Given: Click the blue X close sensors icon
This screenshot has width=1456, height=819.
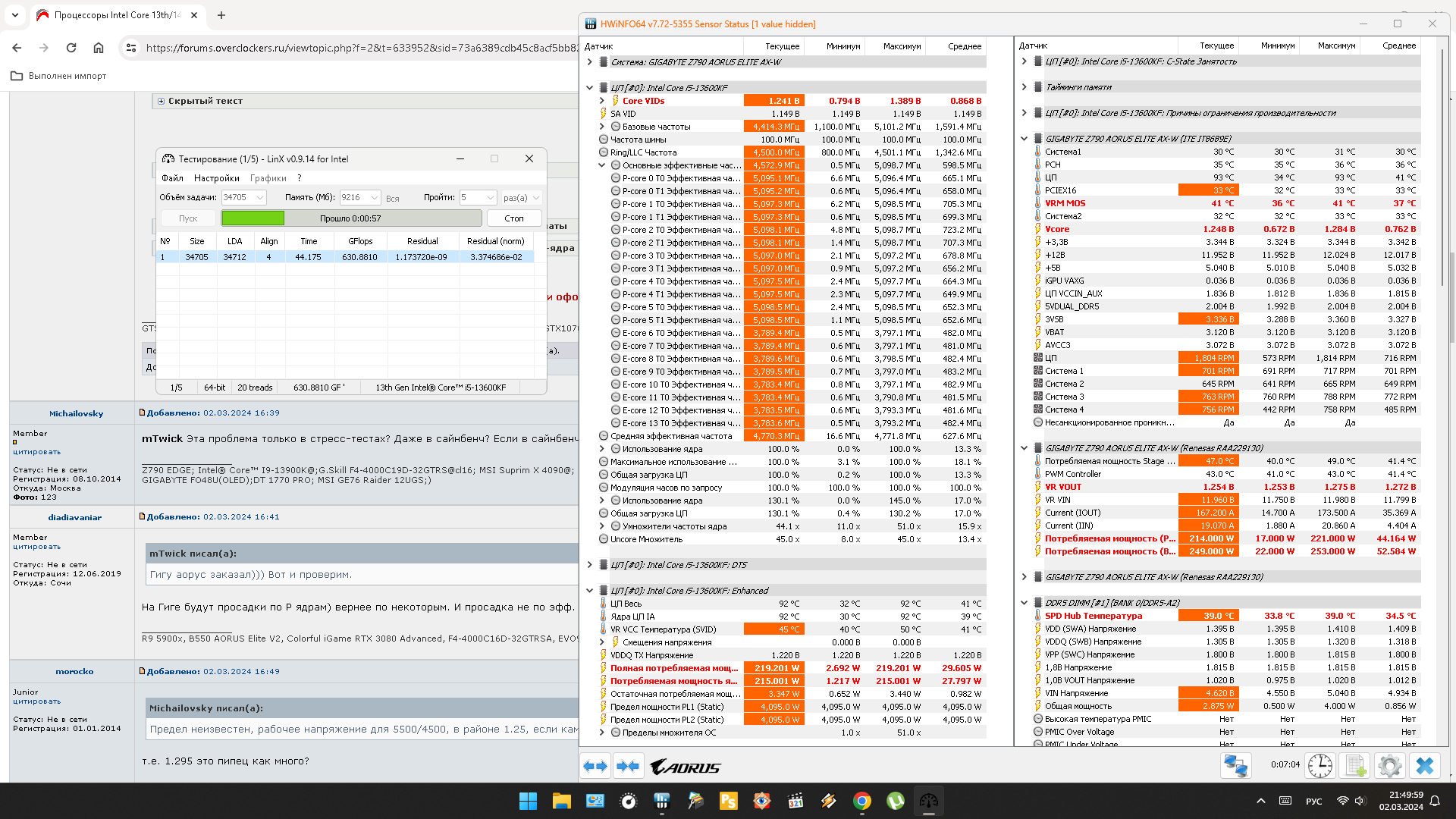Looking at the screenshot, I should click(x=1425, y=766).
